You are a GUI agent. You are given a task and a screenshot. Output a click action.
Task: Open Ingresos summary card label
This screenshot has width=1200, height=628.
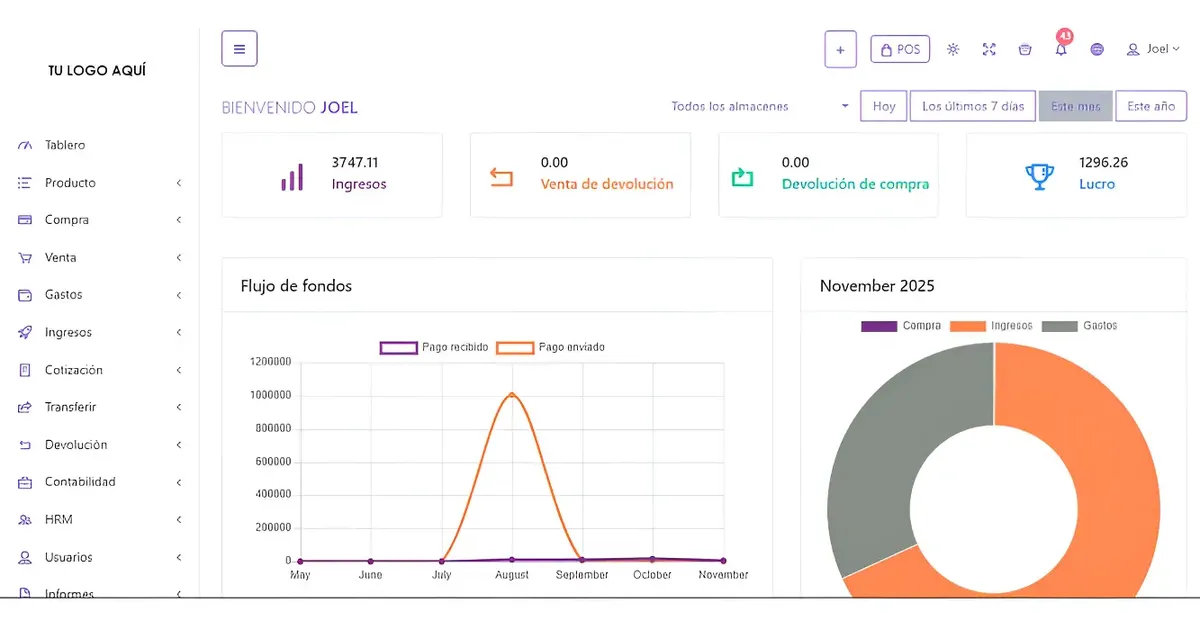[359, 184]
